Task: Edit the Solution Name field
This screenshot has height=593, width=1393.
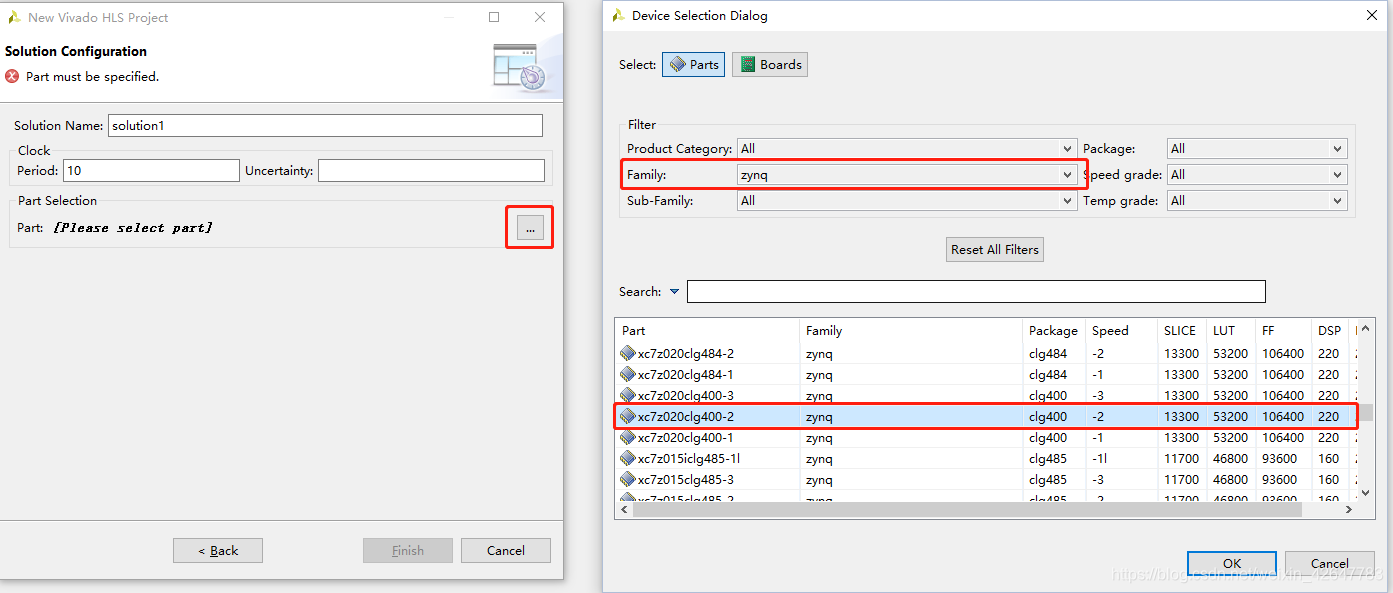Action: [325, 125]
